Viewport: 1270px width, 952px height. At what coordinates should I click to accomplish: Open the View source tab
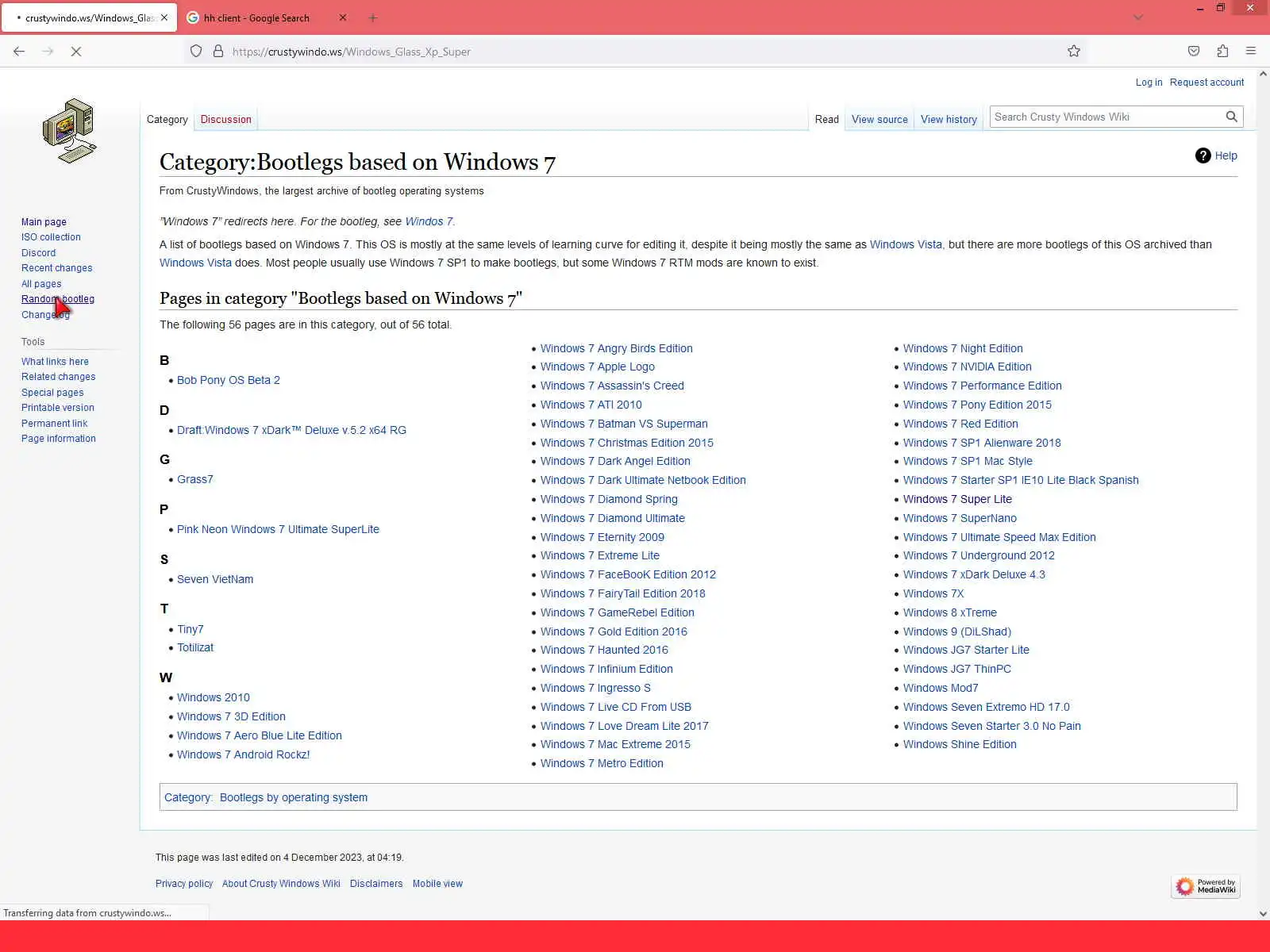879,120
